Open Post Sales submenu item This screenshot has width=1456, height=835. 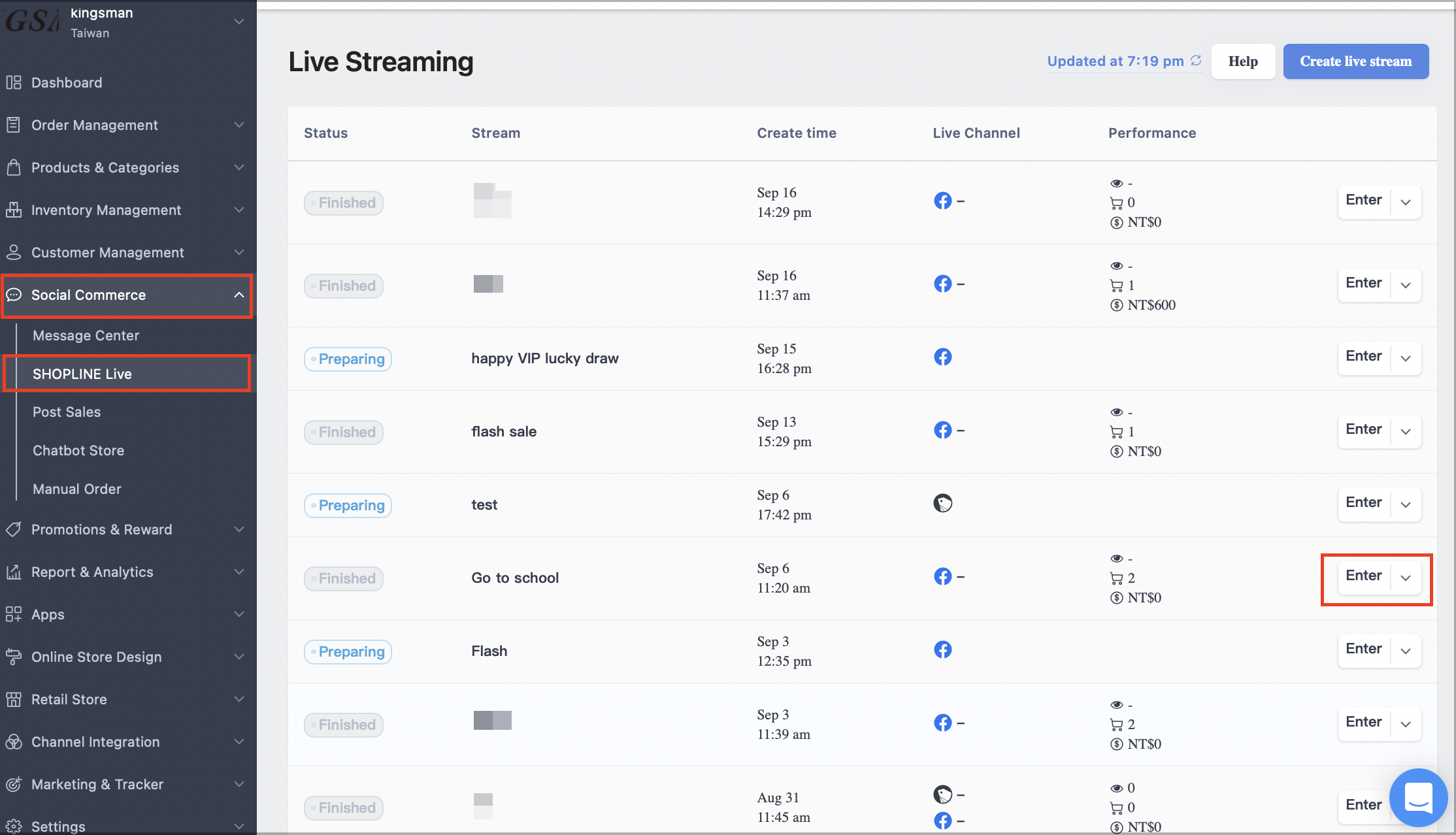pyautogui.click(x=67, y=412)
